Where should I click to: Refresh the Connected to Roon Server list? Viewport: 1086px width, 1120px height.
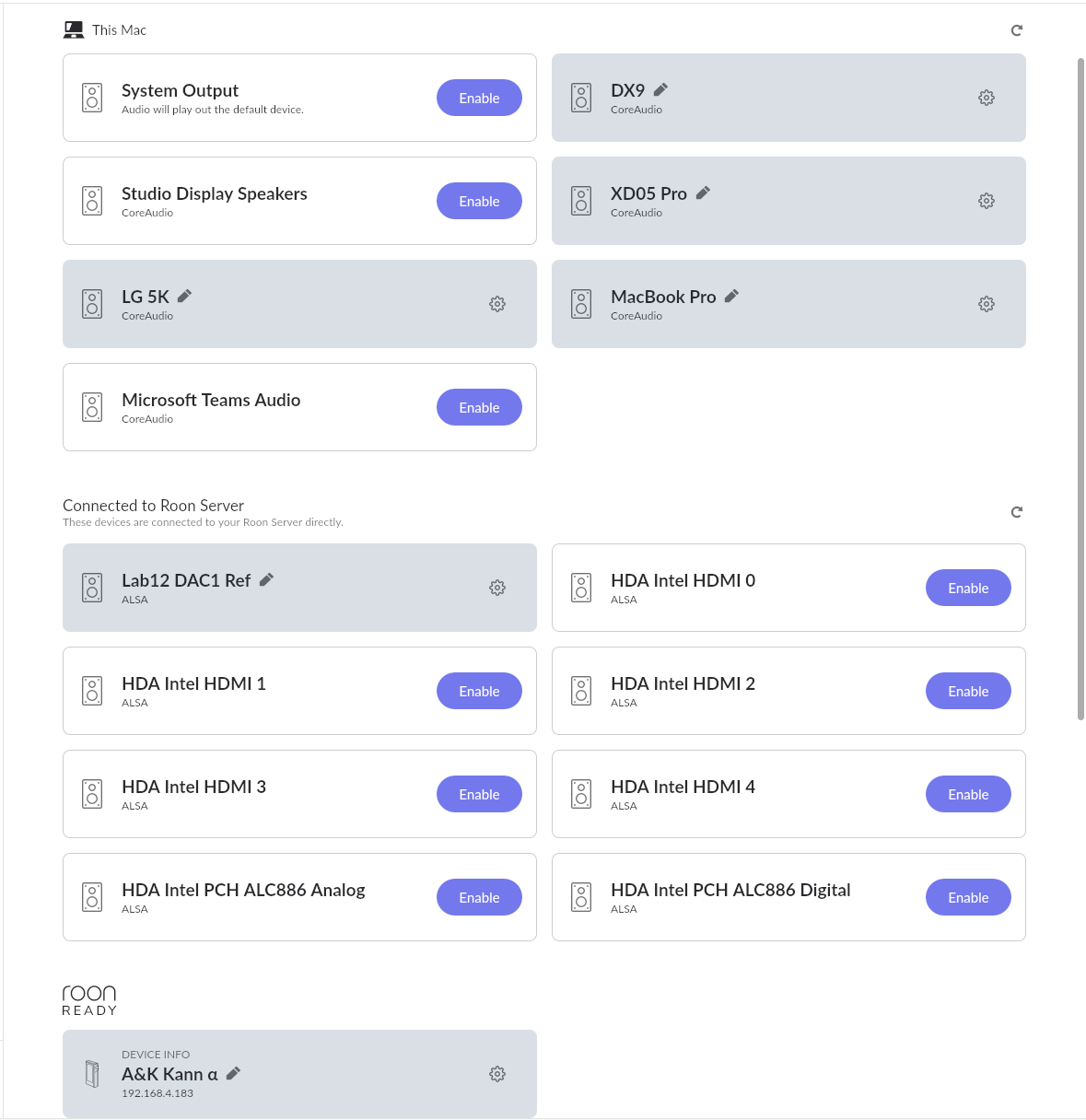coord(1017,512)
